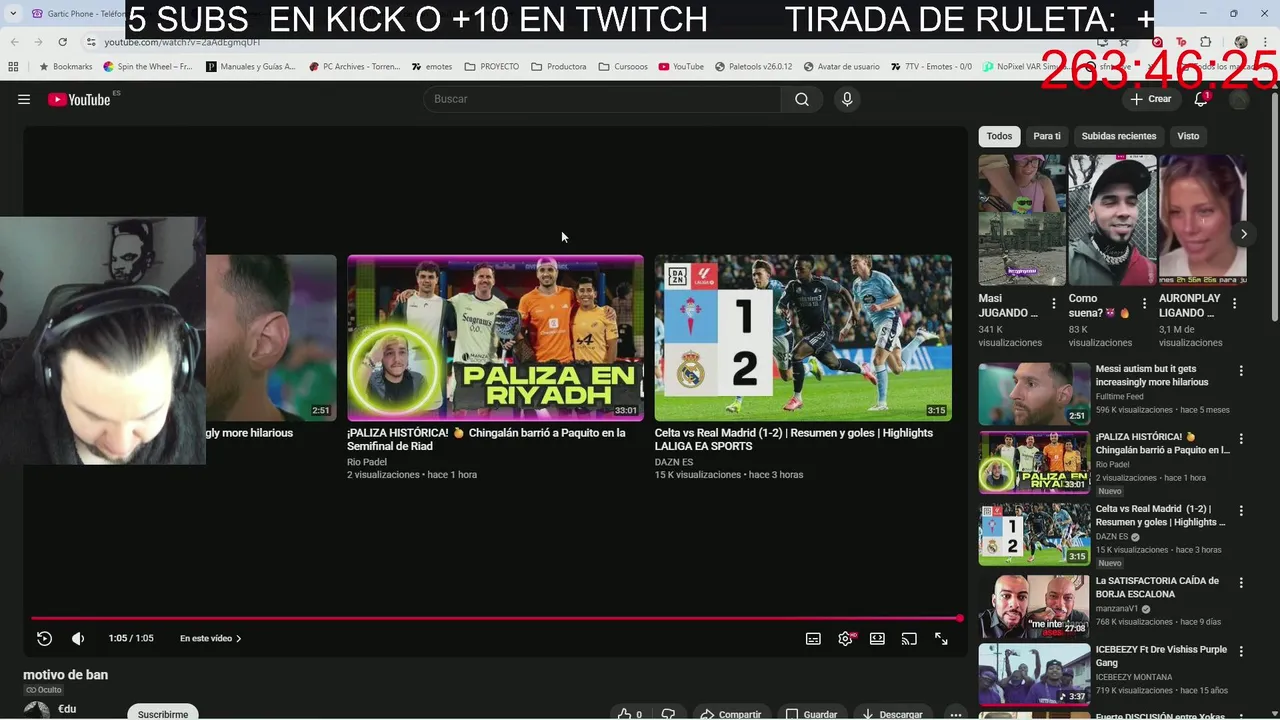Image resolution: width=1280 pixels, height=720 pixels.
Task: Open options for AURONPLAY LIGANDO short
Action: [x=1234, y=304]
